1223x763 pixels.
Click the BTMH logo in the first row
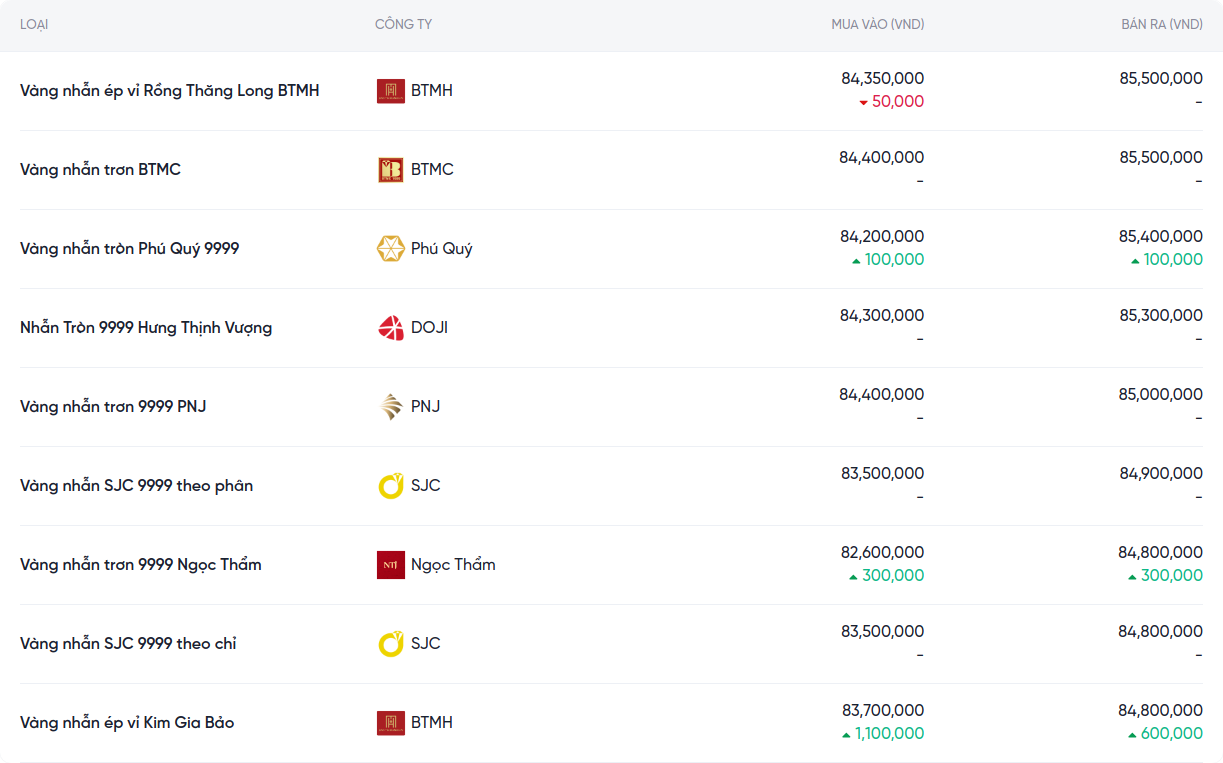pyautogui.click(x=390, y=91)
